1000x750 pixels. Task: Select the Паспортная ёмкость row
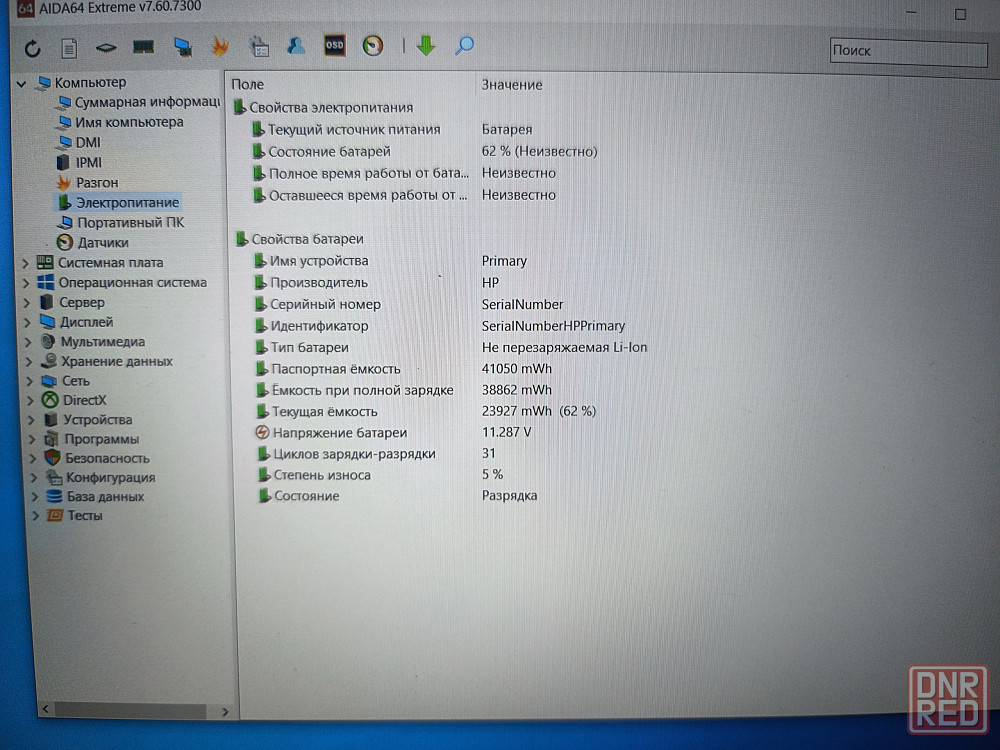click(404, 369)
